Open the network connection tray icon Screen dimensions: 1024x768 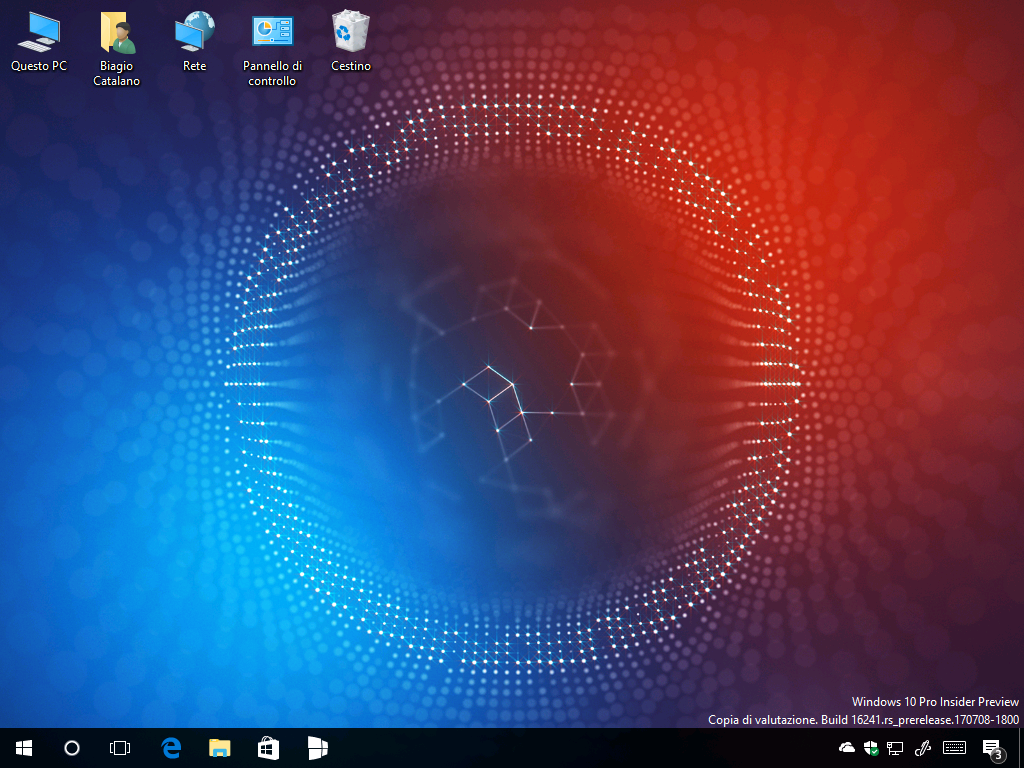[895, 748]
